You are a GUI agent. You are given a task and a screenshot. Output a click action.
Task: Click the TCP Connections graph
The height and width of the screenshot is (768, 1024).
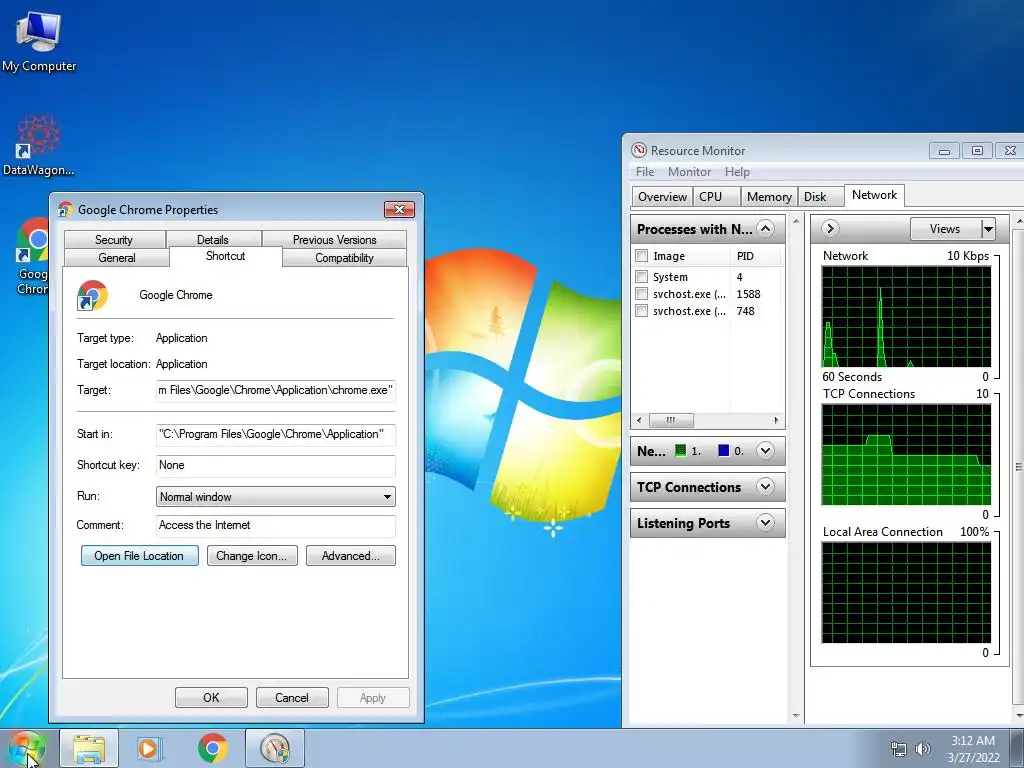[x=906, y=455]
